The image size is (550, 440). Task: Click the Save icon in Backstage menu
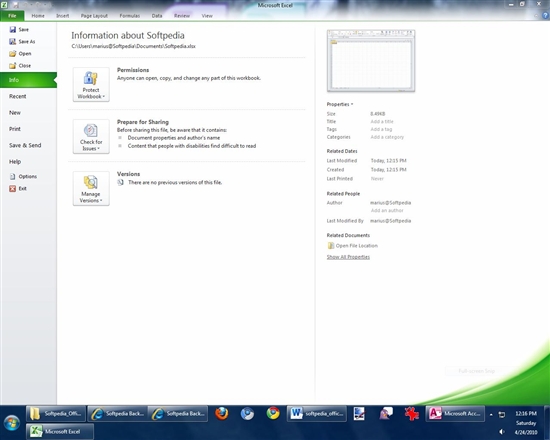13,30
